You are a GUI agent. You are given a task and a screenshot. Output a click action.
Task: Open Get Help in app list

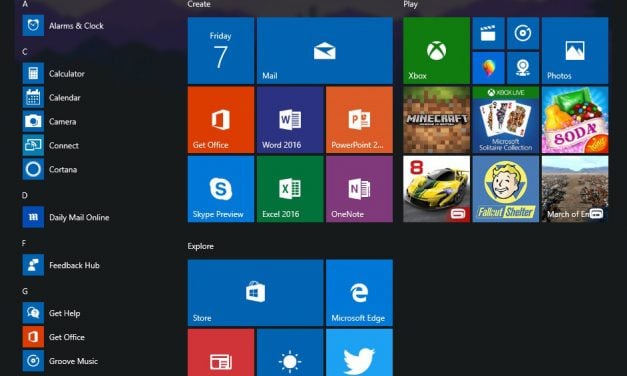pos(52,313)
